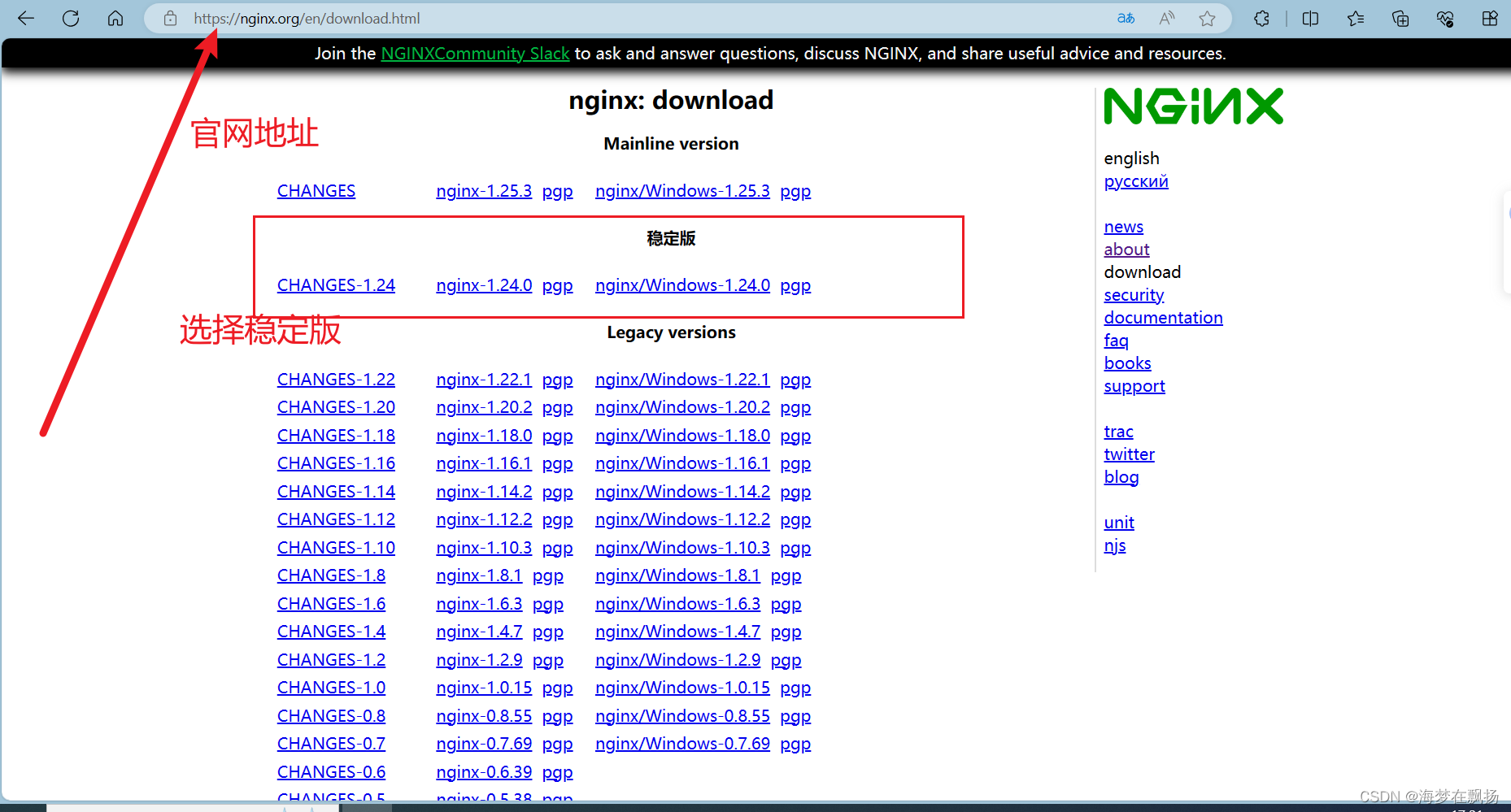Download nginx/Windows-1.2.9
This screenshot has height=812, width=1511.
(677, 660)
